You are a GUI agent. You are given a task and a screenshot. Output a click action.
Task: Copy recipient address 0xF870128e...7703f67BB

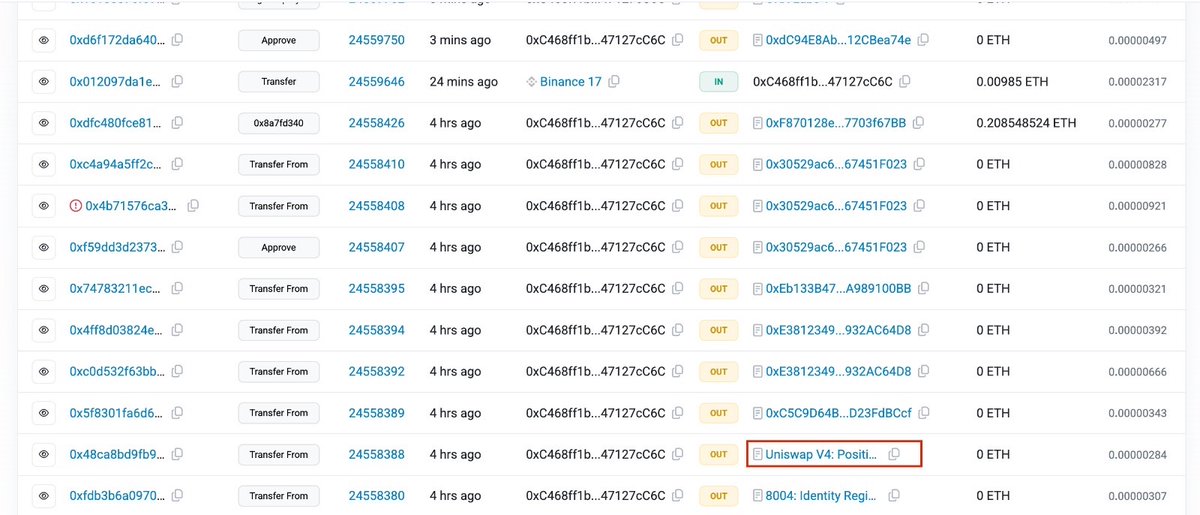tap(918, 123)
